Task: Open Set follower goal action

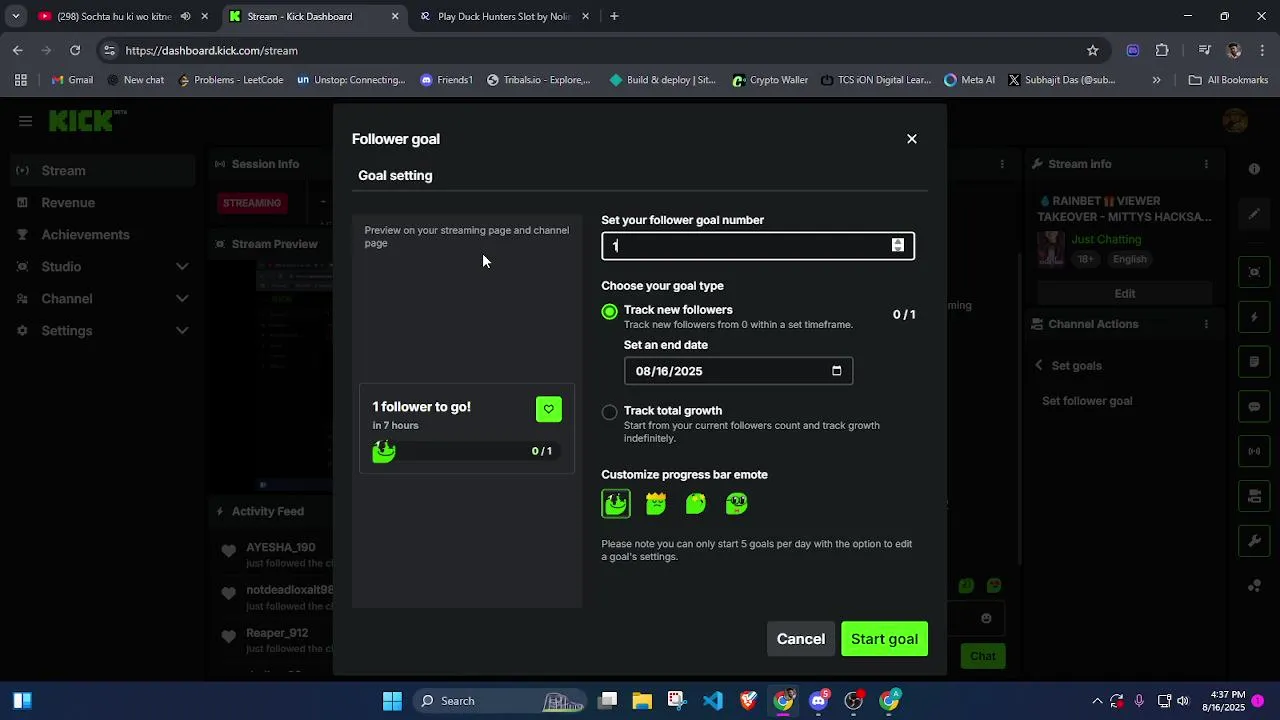Action: 1087,401
